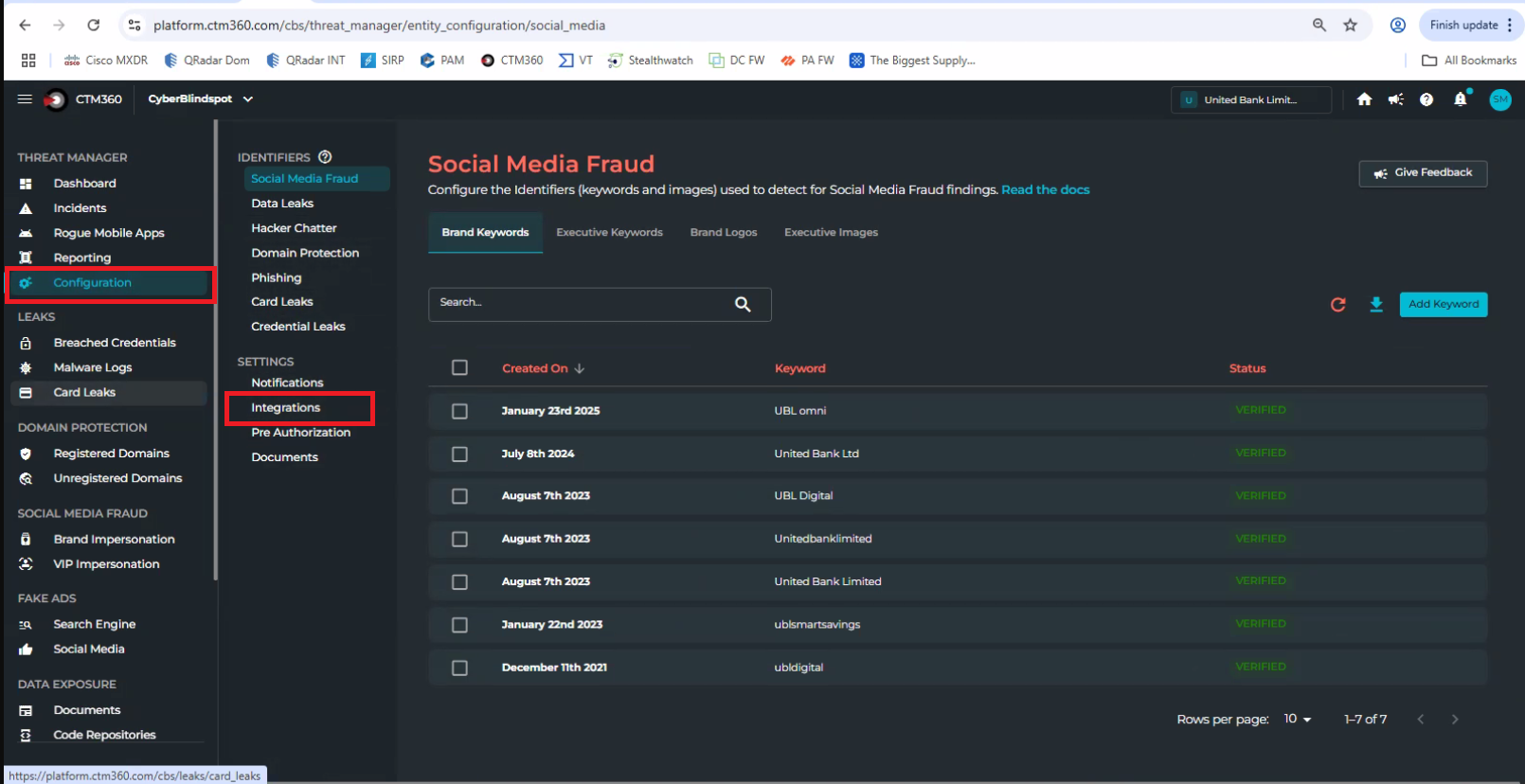Image resolution: width=1525 pixels, height=784 pixels.
Task: Click the Brand Impersonation icon
Action: [26, 539]
